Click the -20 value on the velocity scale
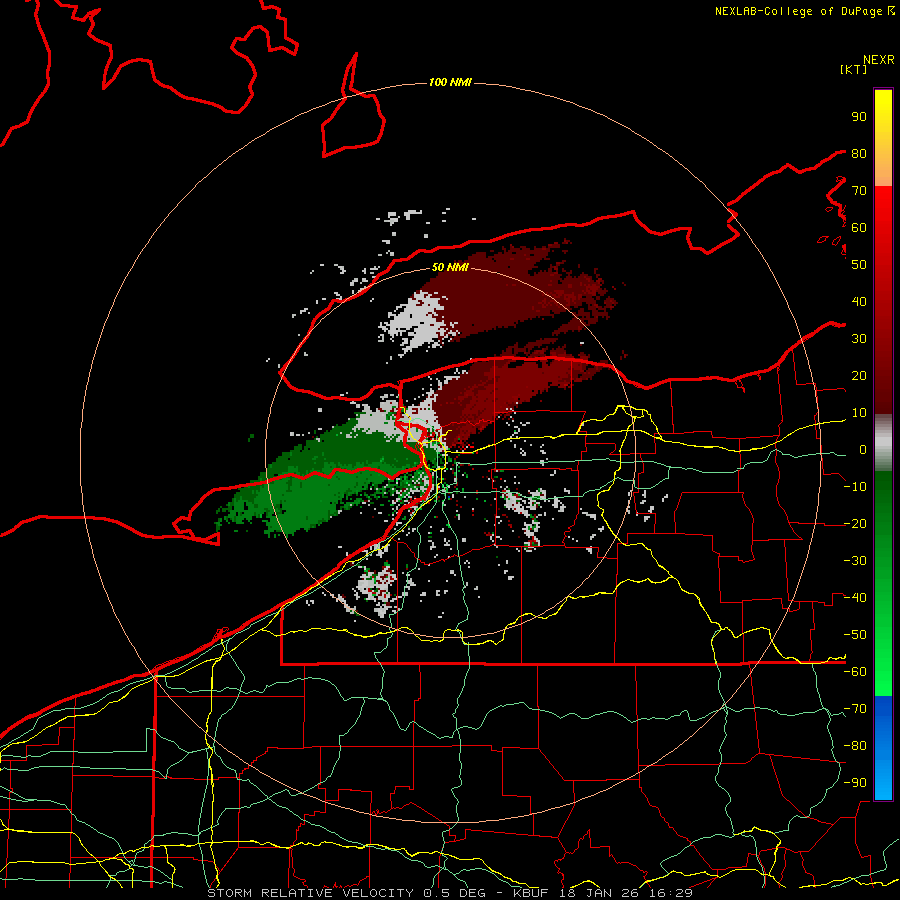 855,524
